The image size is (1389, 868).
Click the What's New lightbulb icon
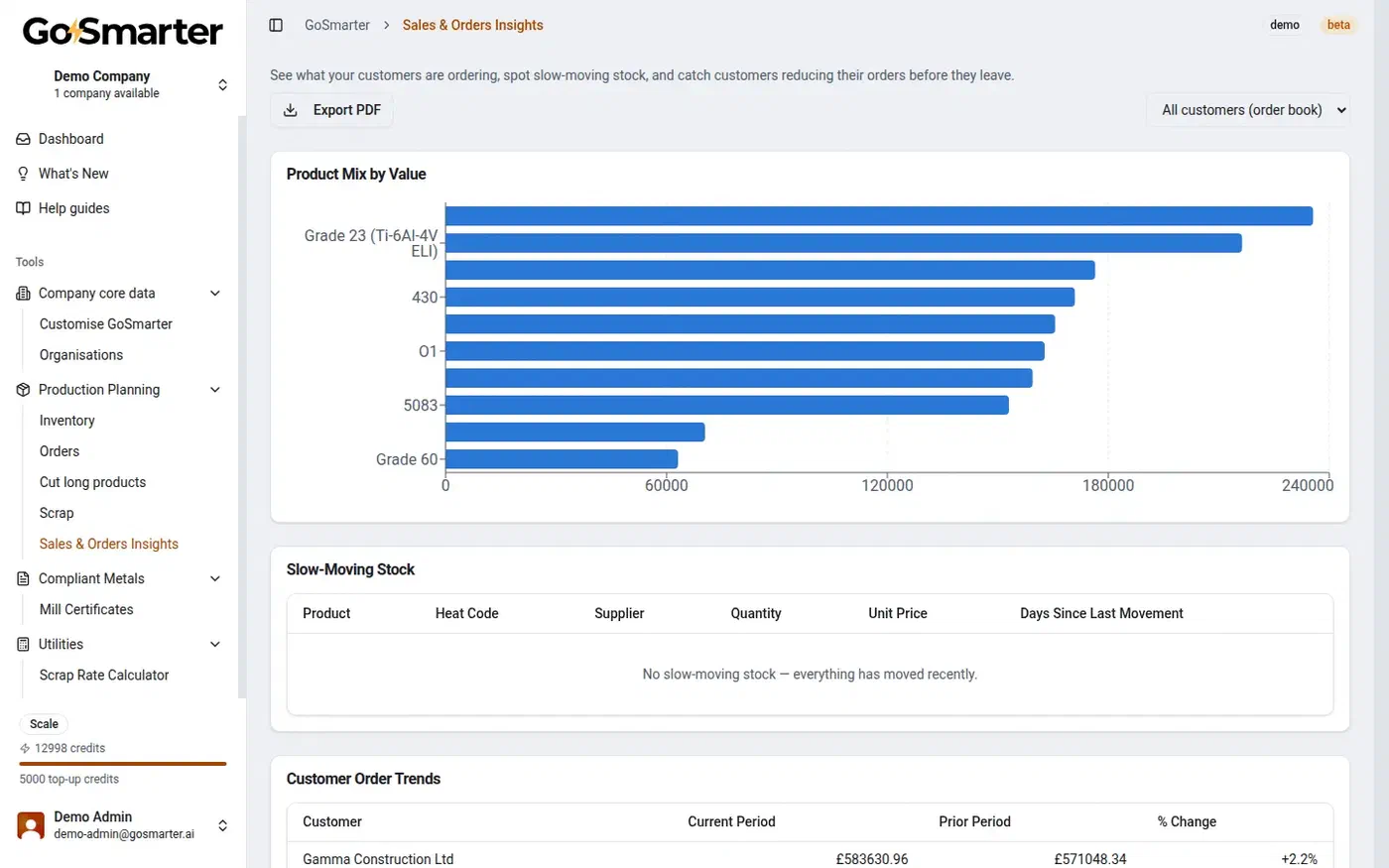23,174
